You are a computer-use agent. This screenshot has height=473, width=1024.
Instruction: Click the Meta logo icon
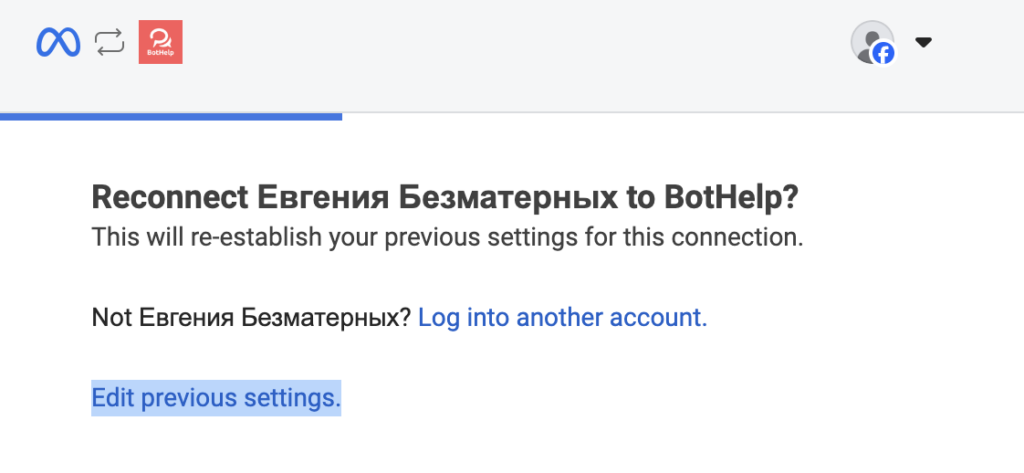pyautogui.click(x=58, y=42)
